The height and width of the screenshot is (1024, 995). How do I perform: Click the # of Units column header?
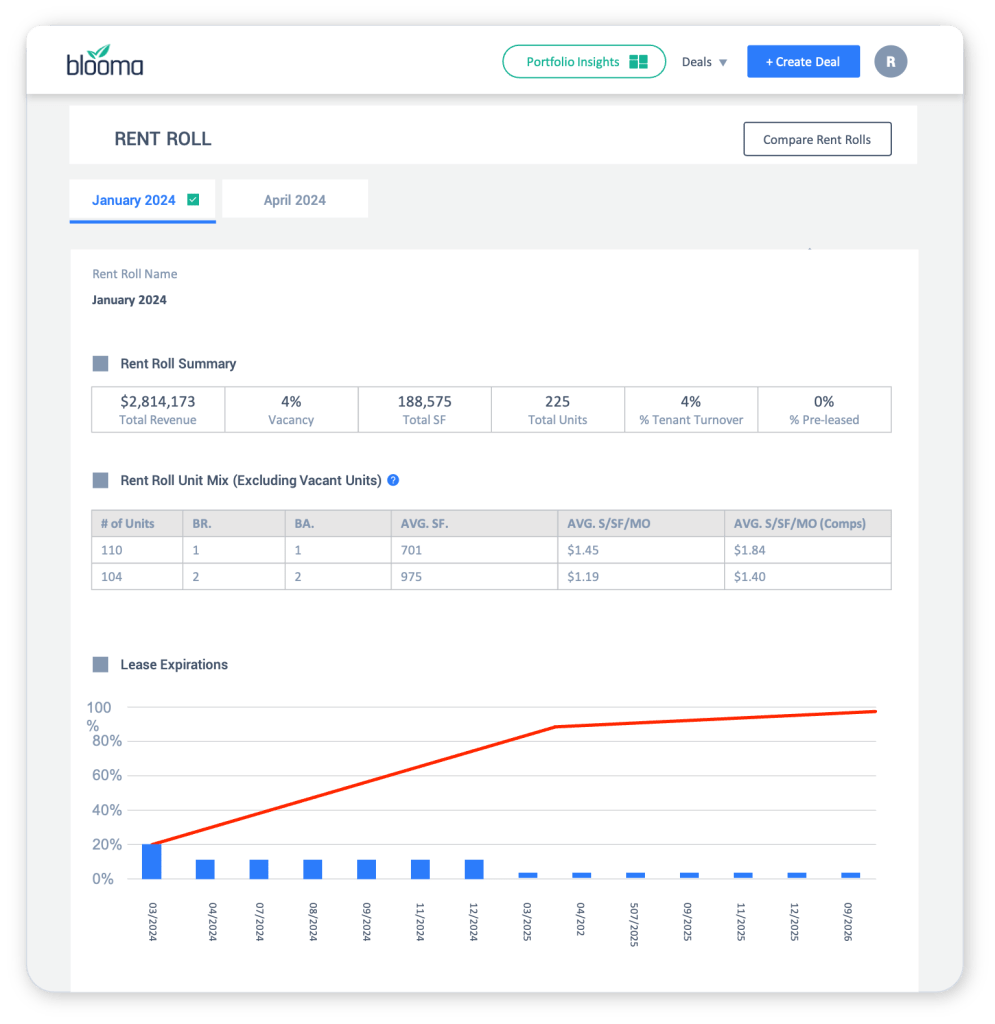pyautogui.click(x=137, y=524)
